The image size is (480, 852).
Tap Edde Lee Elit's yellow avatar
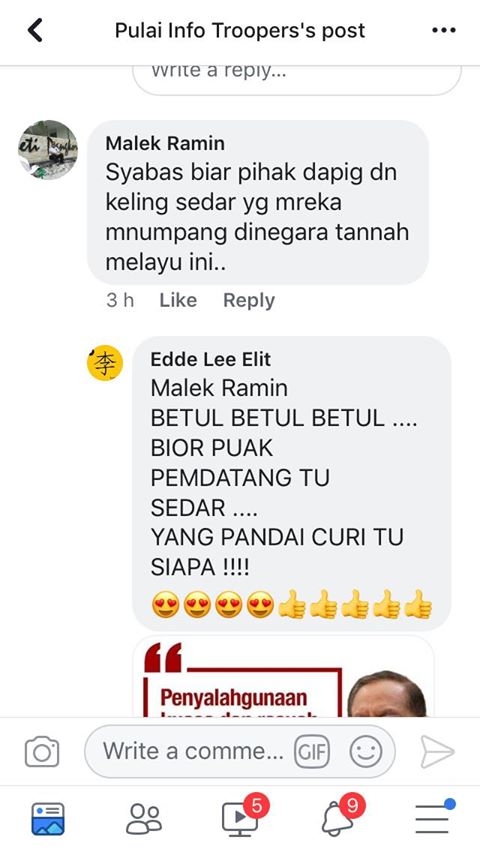click(105, 364)
